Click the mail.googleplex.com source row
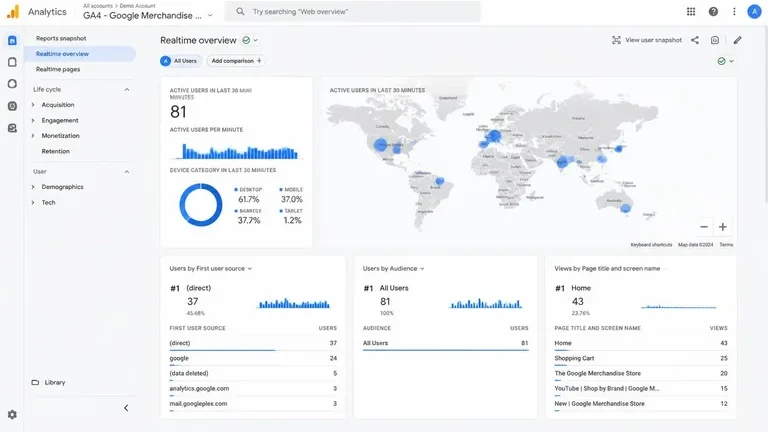The image size is (768, 432). coord(253,404)
